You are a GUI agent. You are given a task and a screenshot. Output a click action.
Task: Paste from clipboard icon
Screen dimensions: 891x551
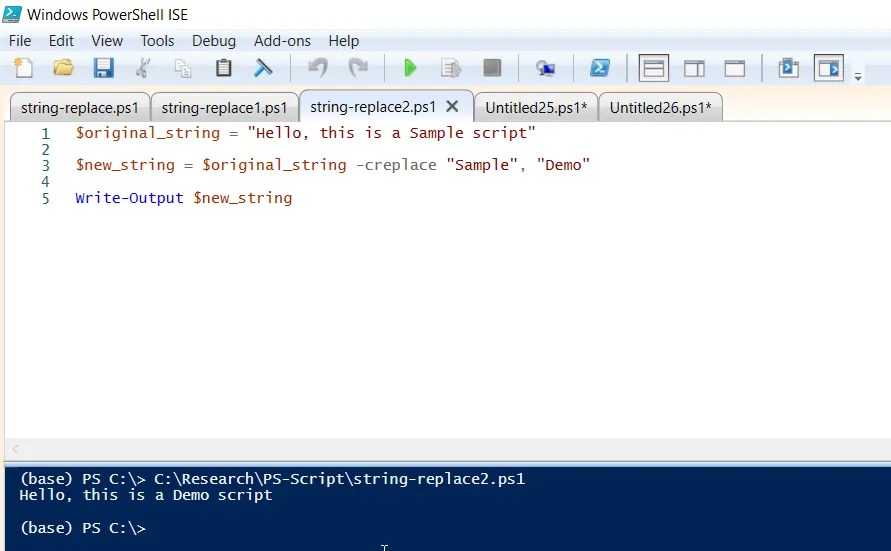coord(223,68)
